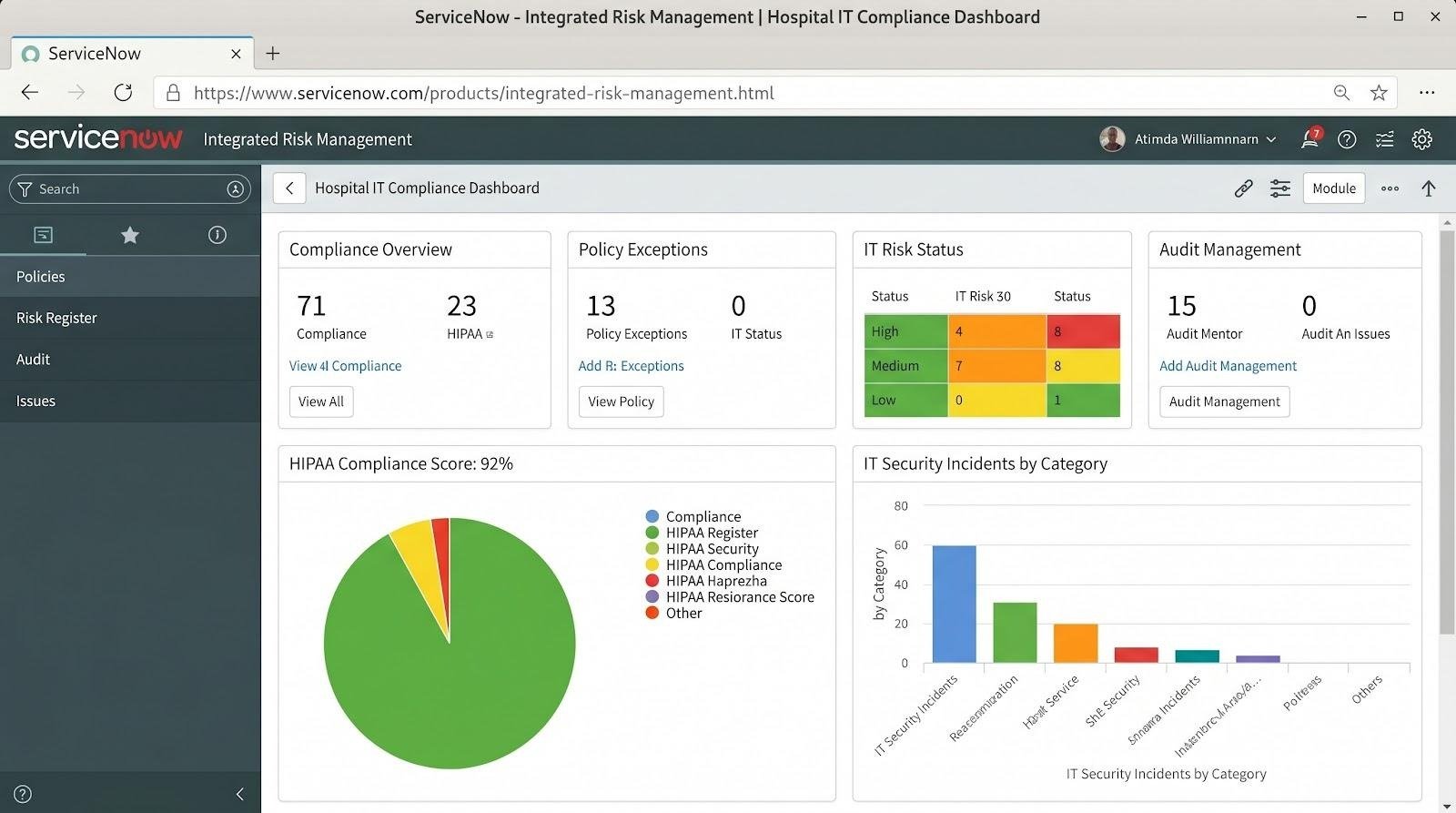Screen dimensions: 1456x813
Task: Open the help question mark icon in header
Action: 1347,139
